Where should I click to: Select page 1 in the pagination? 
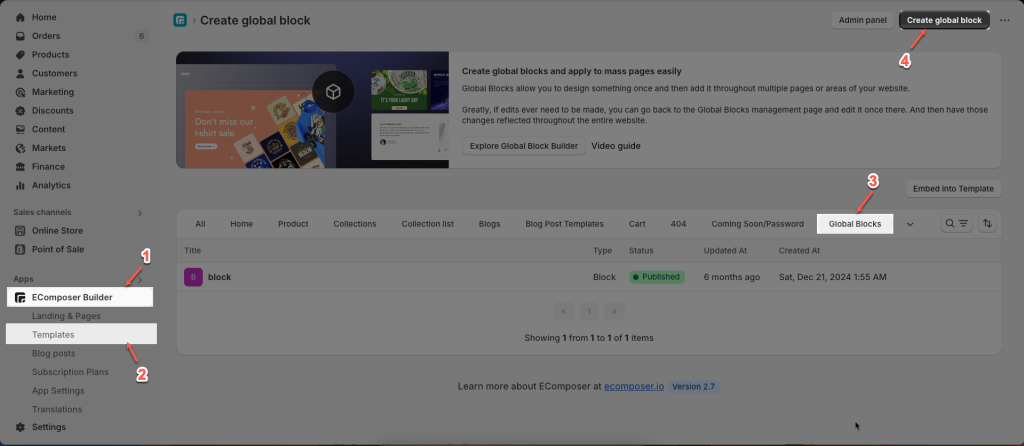[x=588, y=311]
